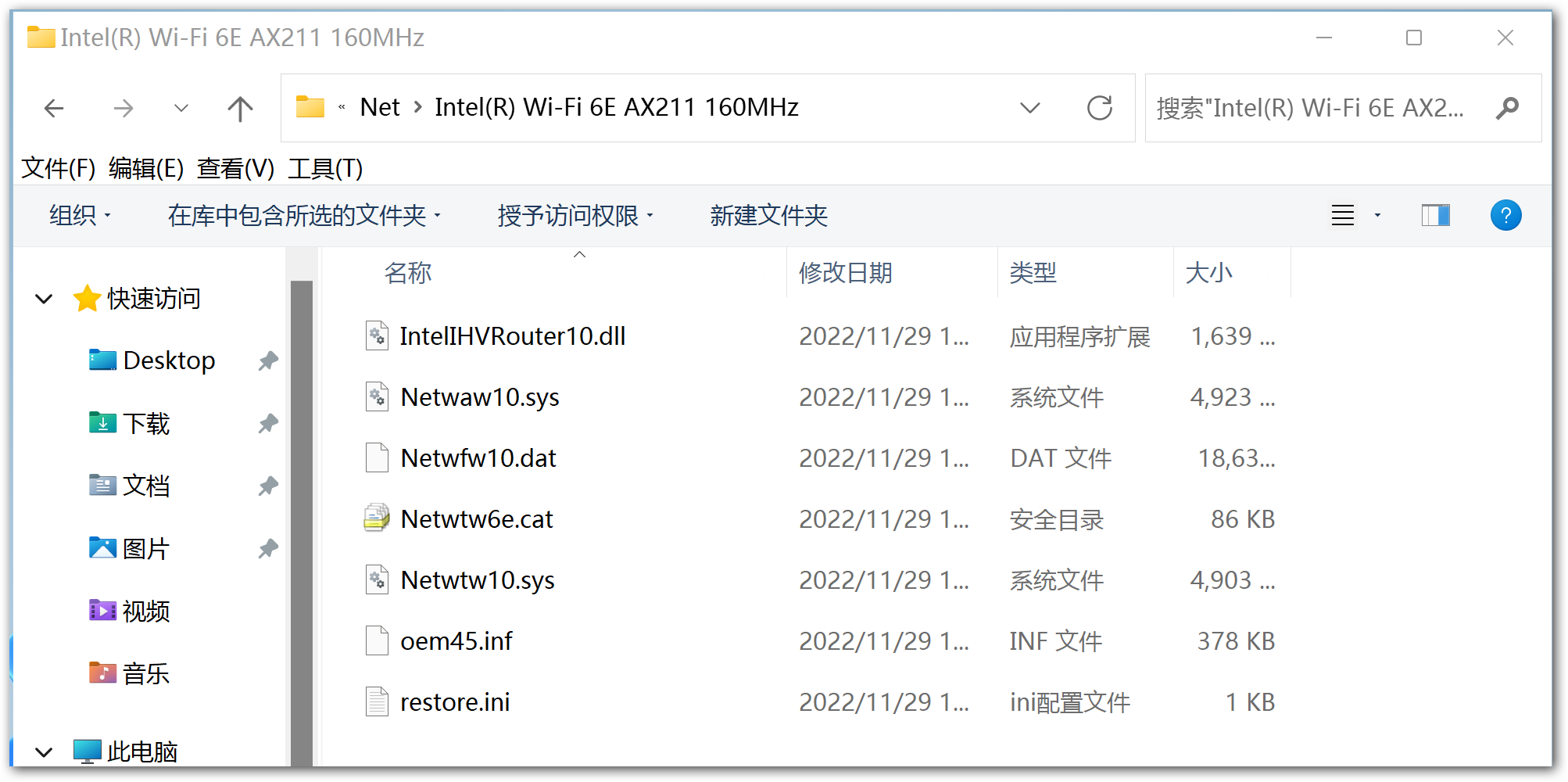Open the recent locations dropdown chevron
Screen dimensions: 1568x782
click(x=181, y=108)
